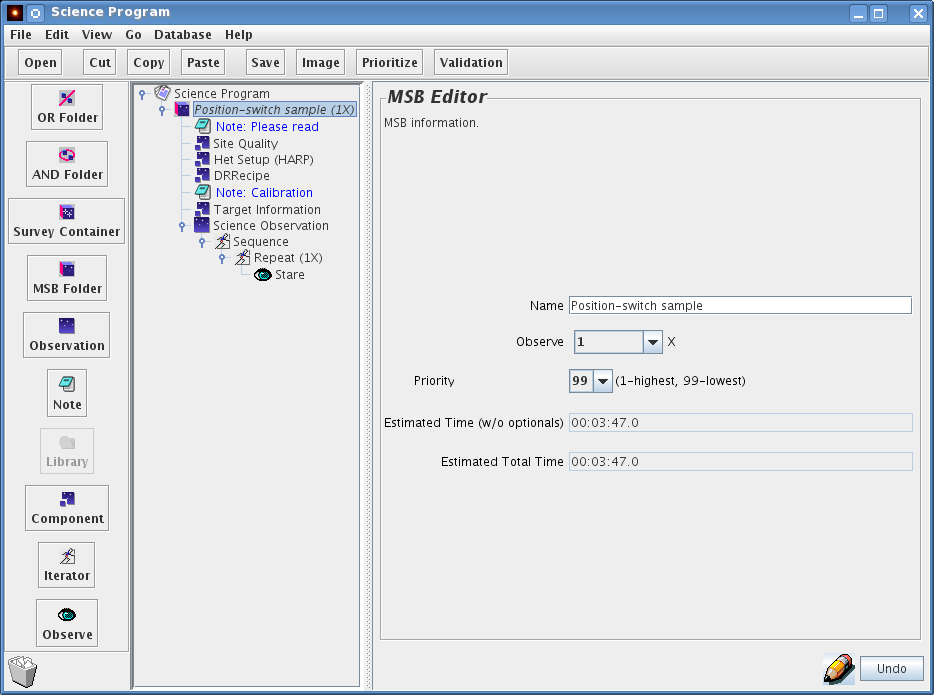Add a Component from sidebar
The width and height of the screenshot is (934, 695).
tap(67, 508)
